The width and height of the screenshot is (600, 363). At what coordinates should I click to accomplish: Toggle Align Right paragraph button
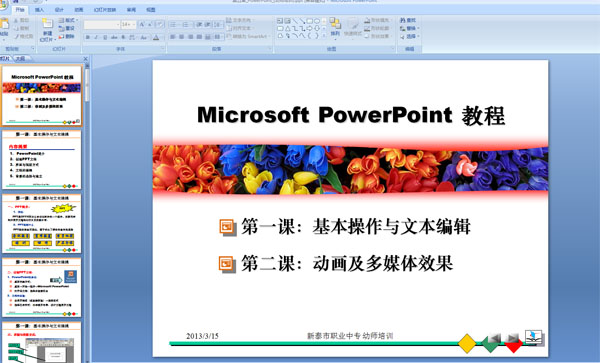pyautogui.click(x=191, y=37)
